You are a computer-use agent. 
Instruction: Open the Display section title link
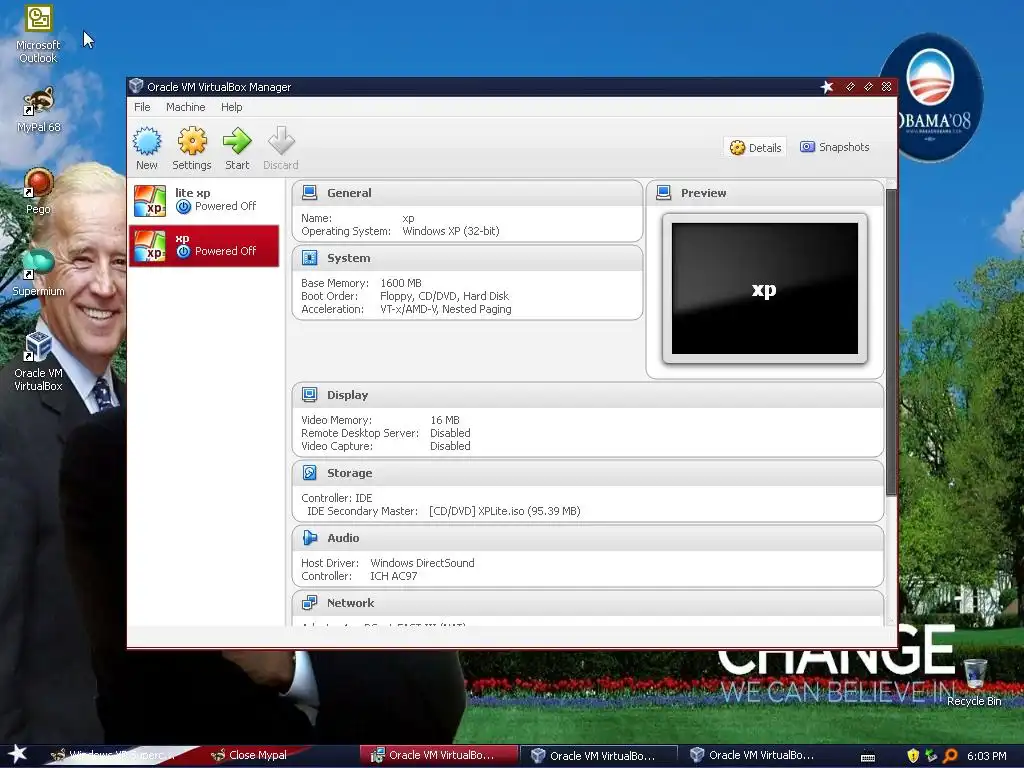(347, 395)
